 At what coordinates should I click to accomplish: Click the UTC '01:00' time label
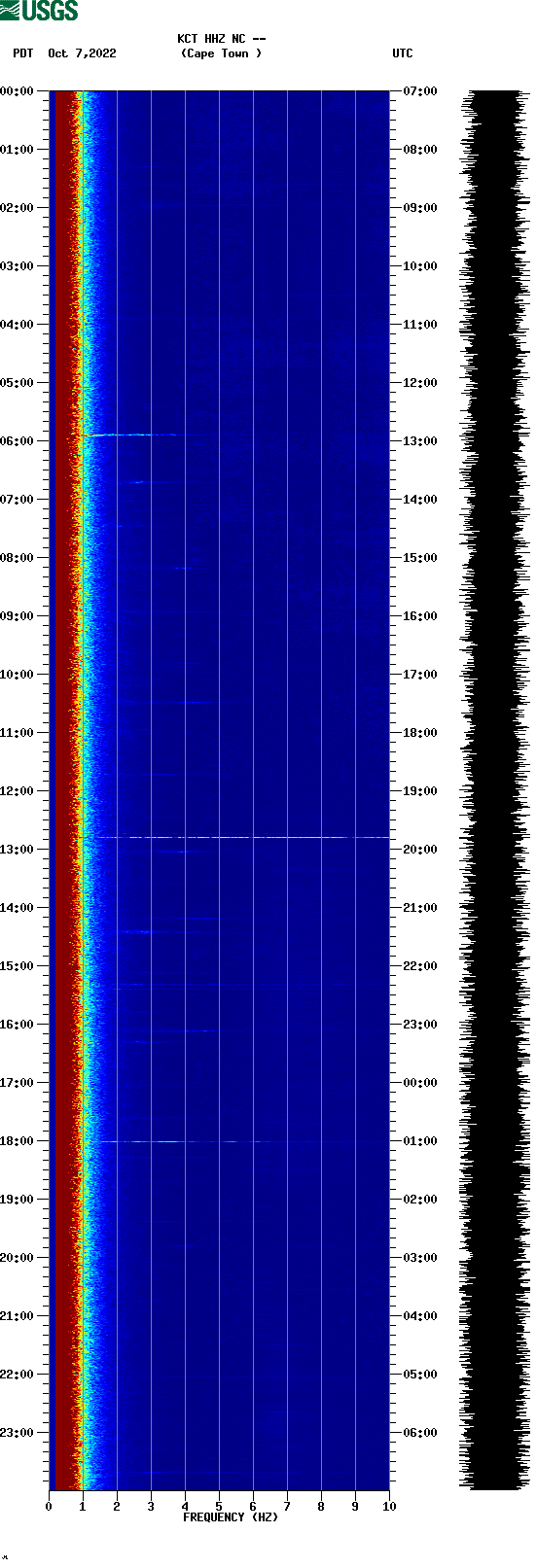(420, 1141)
